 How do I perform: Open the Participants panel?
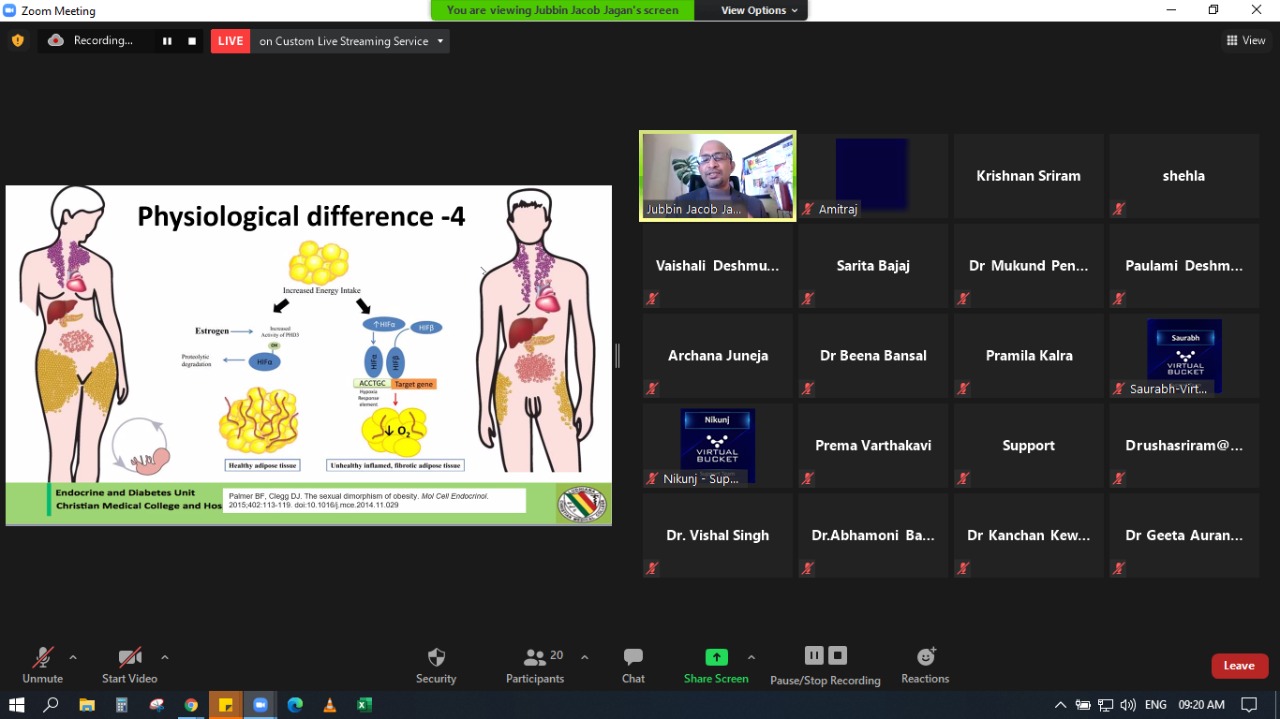pos(535,664)
